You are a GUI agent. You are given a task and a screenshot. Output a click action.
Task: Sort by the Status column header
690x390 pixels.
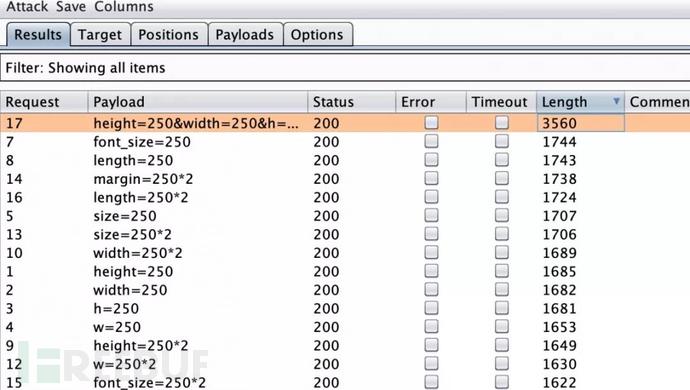click(352, 102)
